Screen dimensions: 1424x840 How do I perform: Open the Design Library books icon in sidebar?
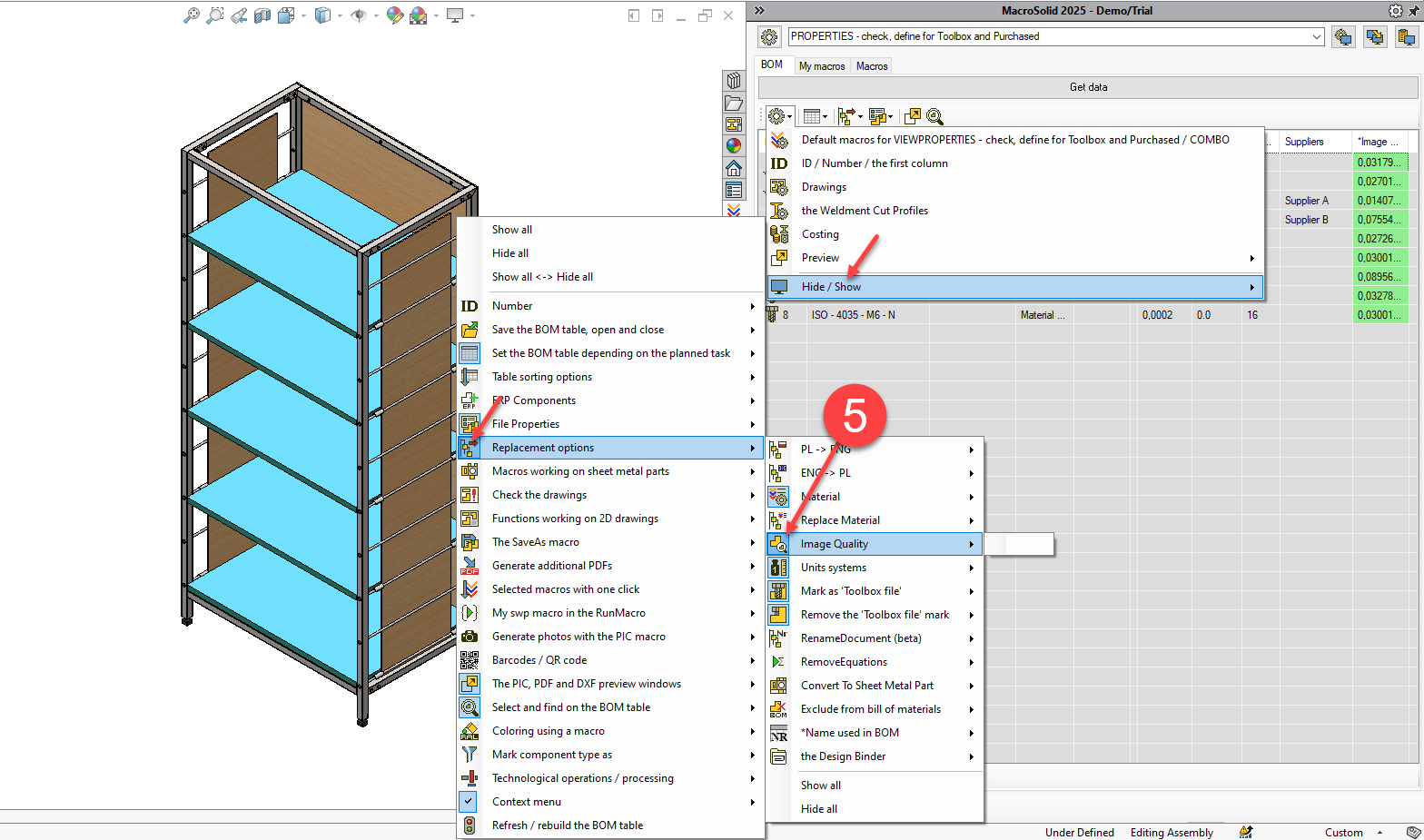734,81
